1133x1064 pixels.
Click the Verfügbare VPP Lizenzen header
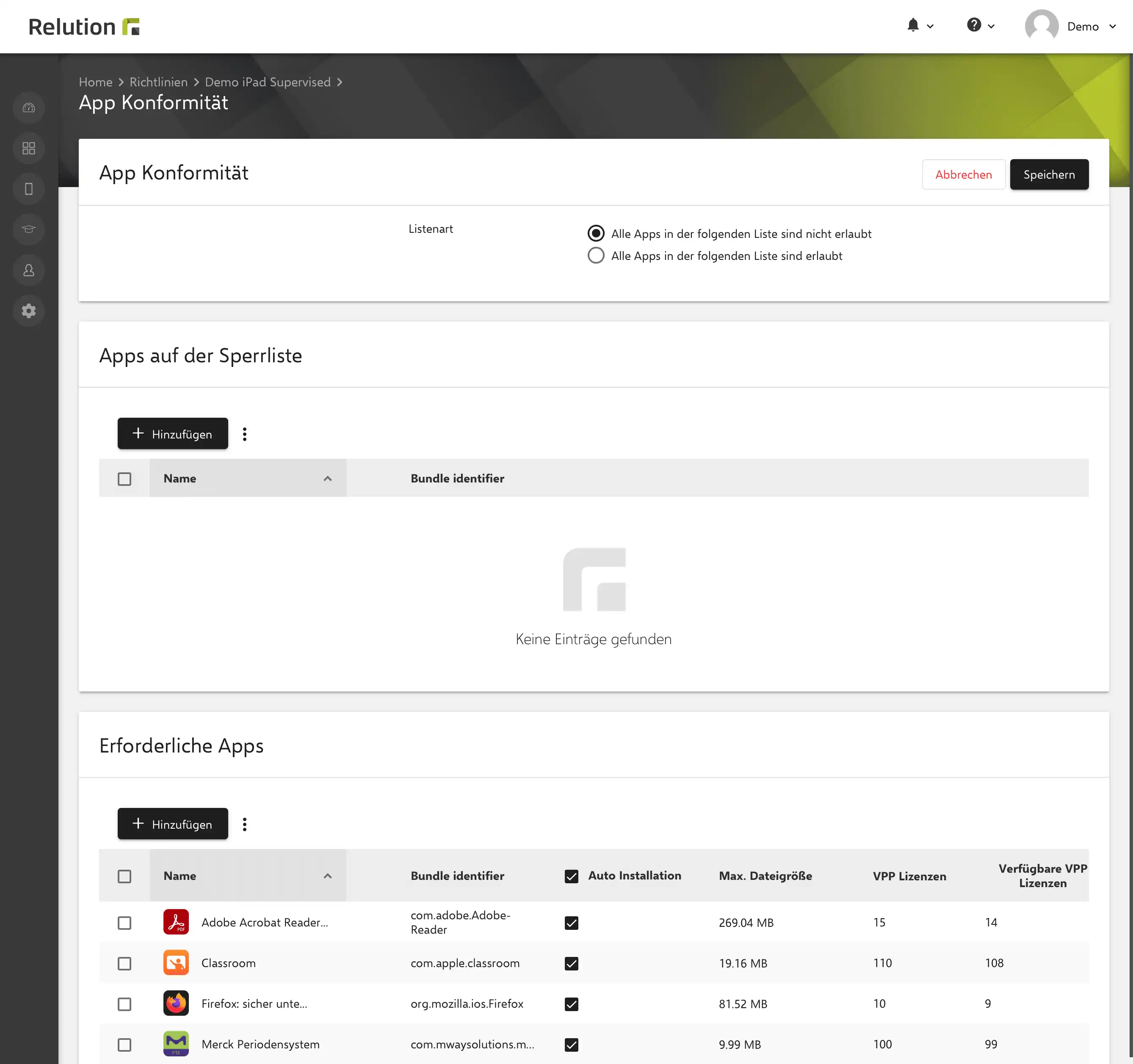click(x=1043, y=876)
